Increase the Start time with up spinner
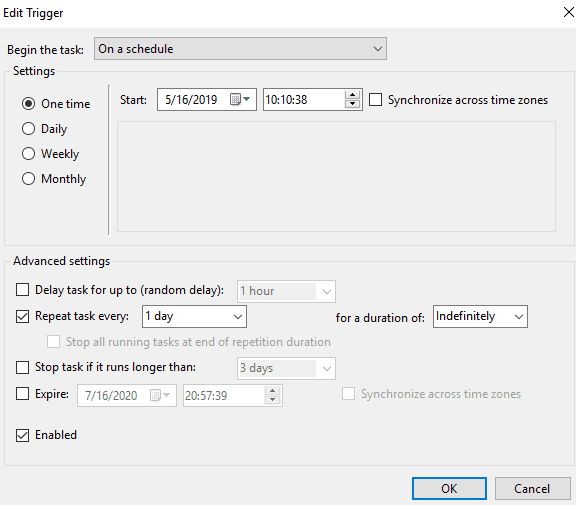The width and height of the screenshot is (576, 505). (x=352, y=95)
